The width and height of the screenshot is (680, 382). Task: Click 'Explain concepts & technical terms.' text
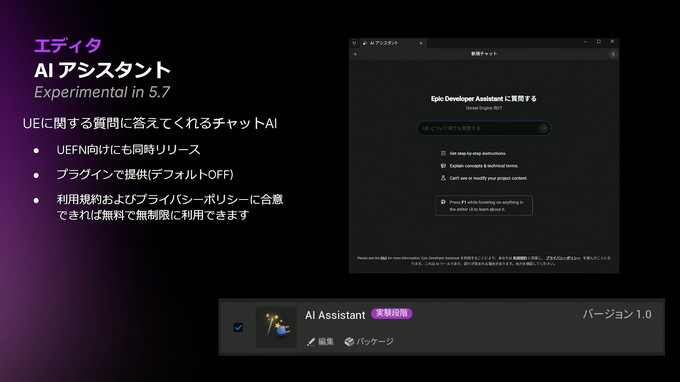point(484,166)
